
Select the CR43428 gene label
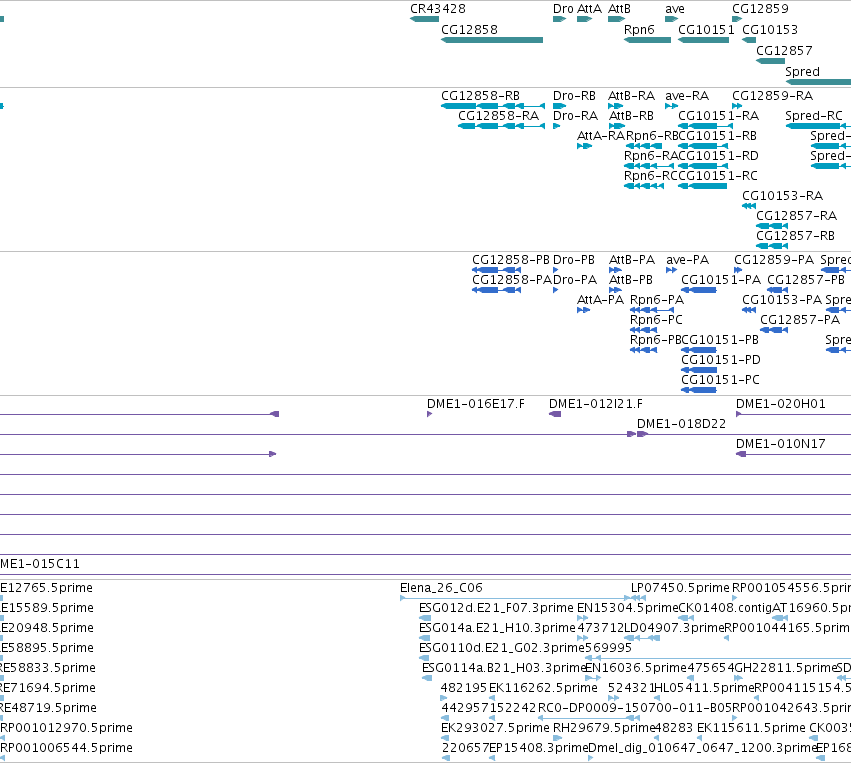437,9
